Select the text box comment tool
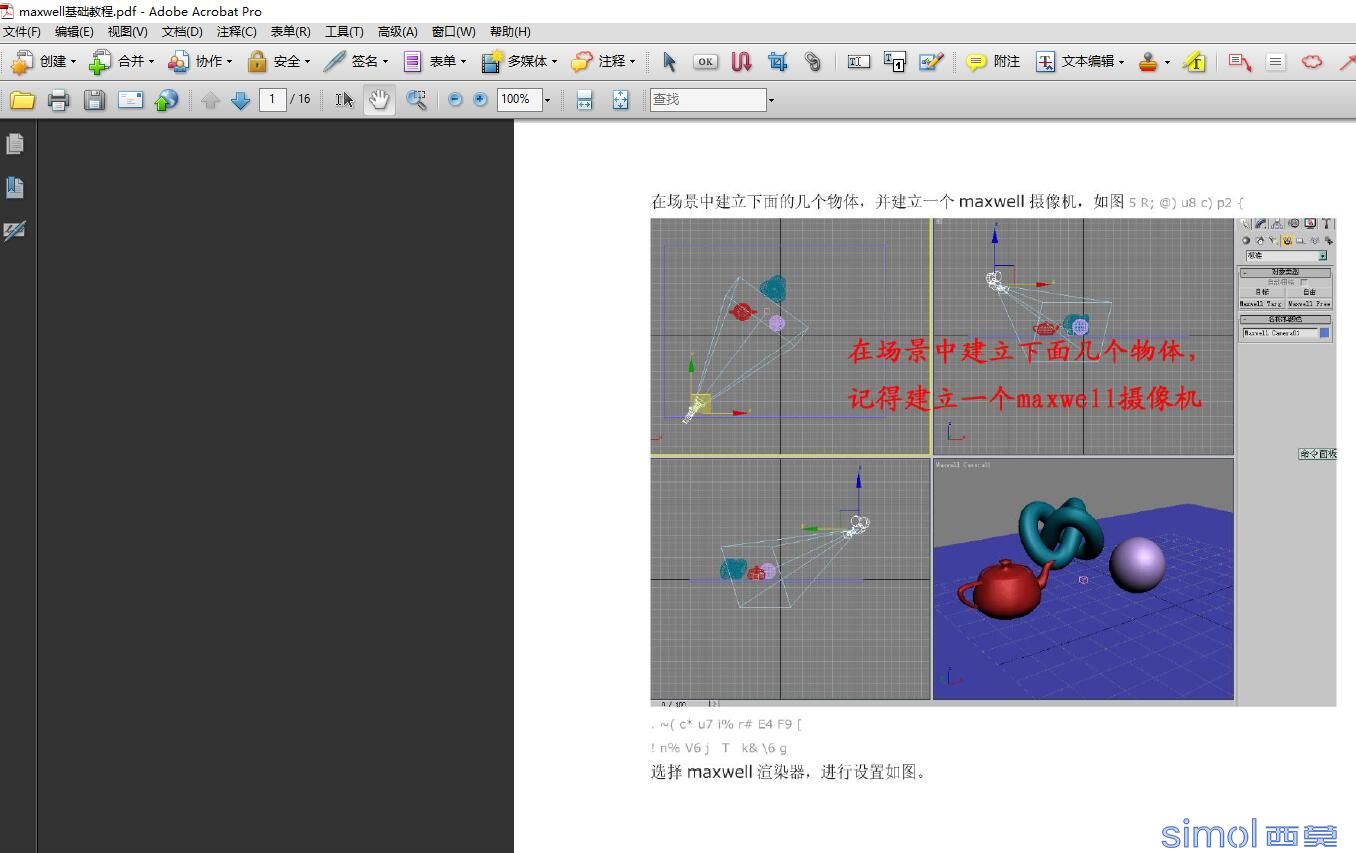1356x853 pixels. [x=1275, y=62]
